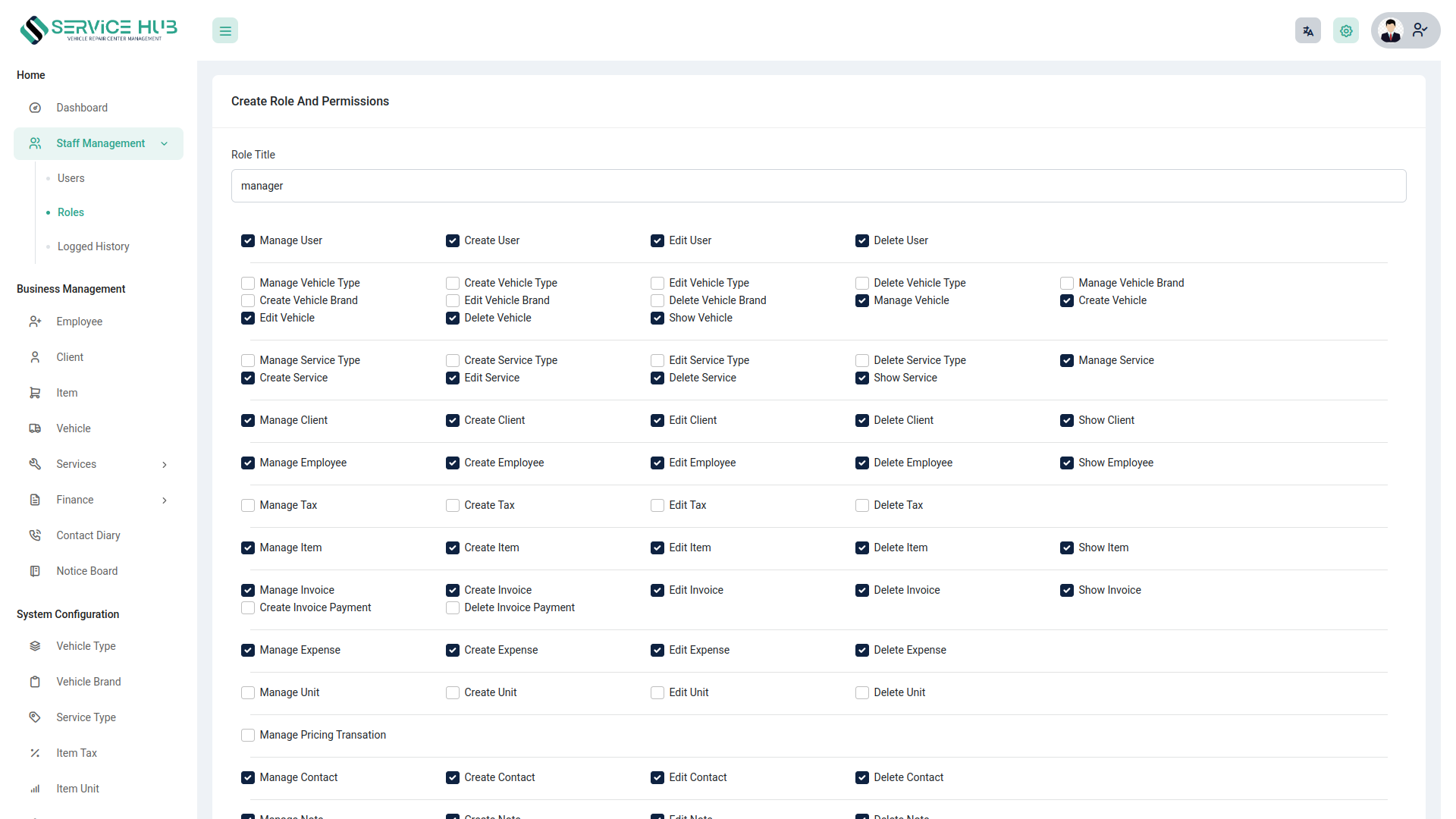Open the Logged History page
The image size is (1456, 819).
93,246
